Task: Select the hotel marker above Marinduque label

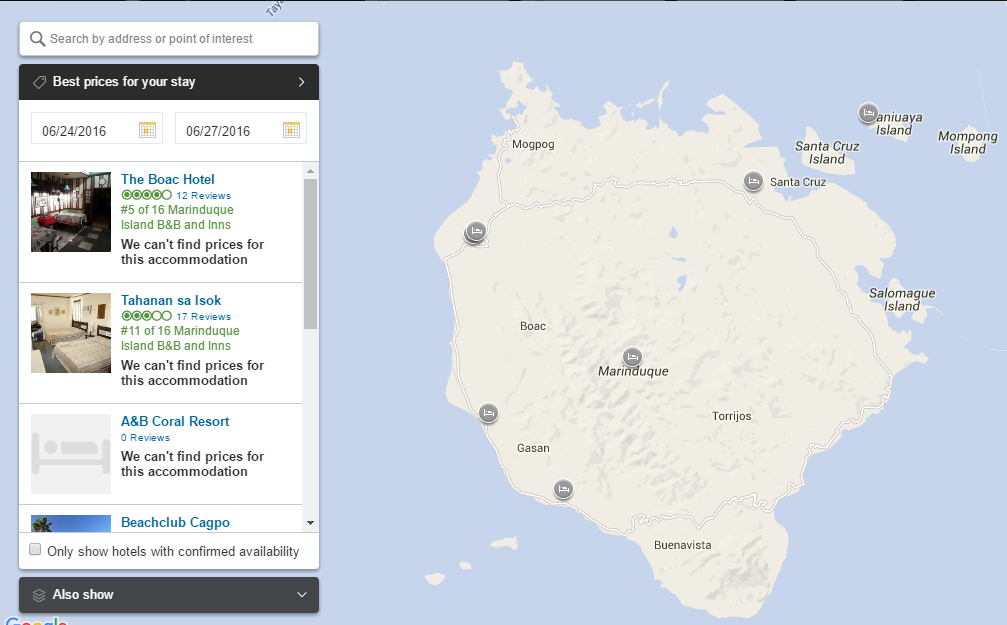Action: (631, 357)
